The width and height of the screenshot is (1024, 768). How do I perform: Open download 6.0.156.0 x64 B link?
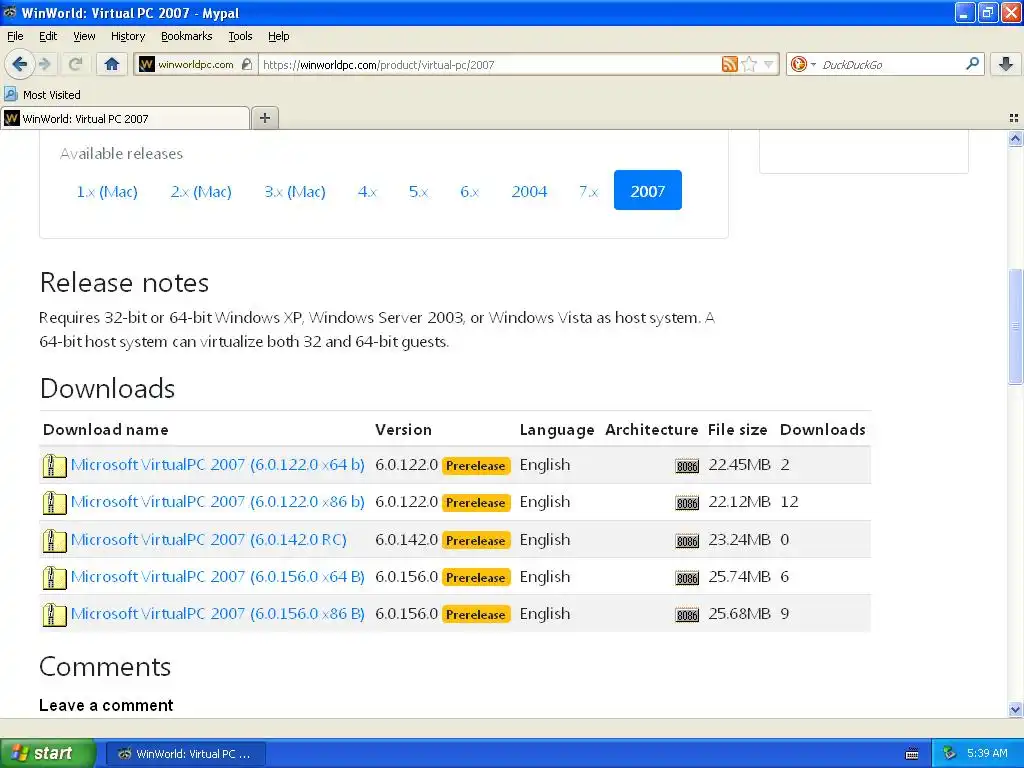[217, 577]
